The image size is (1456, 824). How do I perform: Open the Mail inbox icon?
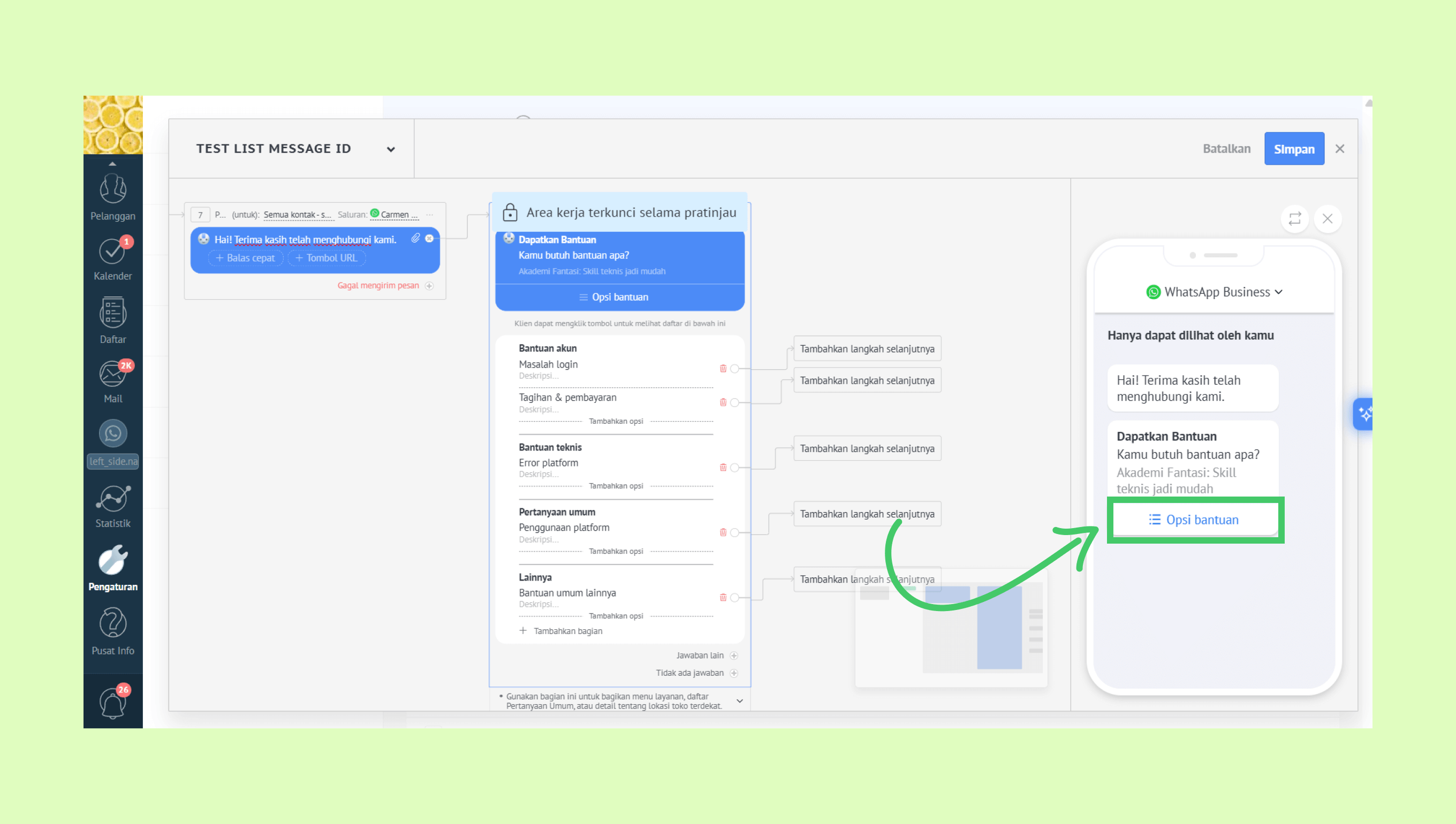(112, 374)
